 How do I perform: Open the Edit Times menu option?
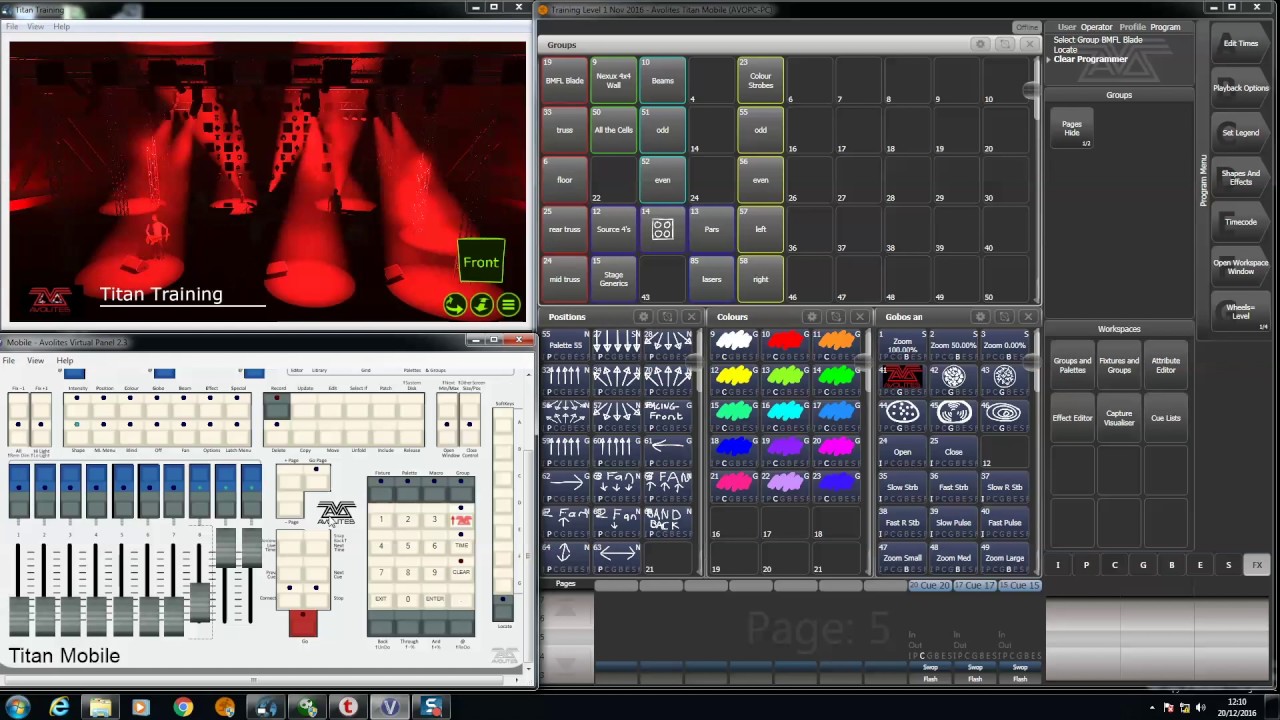point(1241,43)
